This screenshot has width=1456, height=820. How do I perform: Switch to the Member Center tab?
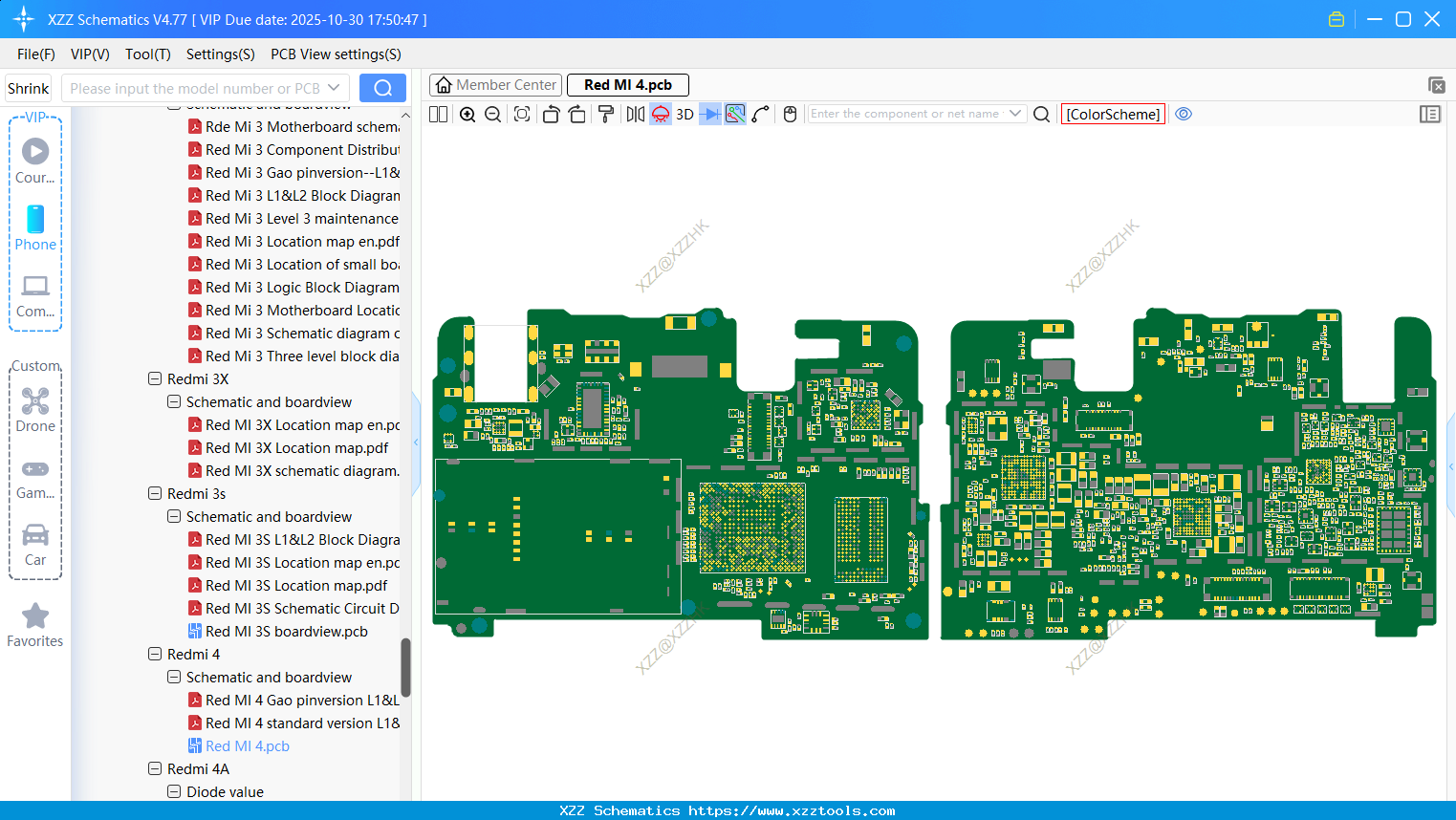click(x=496, y=85)
